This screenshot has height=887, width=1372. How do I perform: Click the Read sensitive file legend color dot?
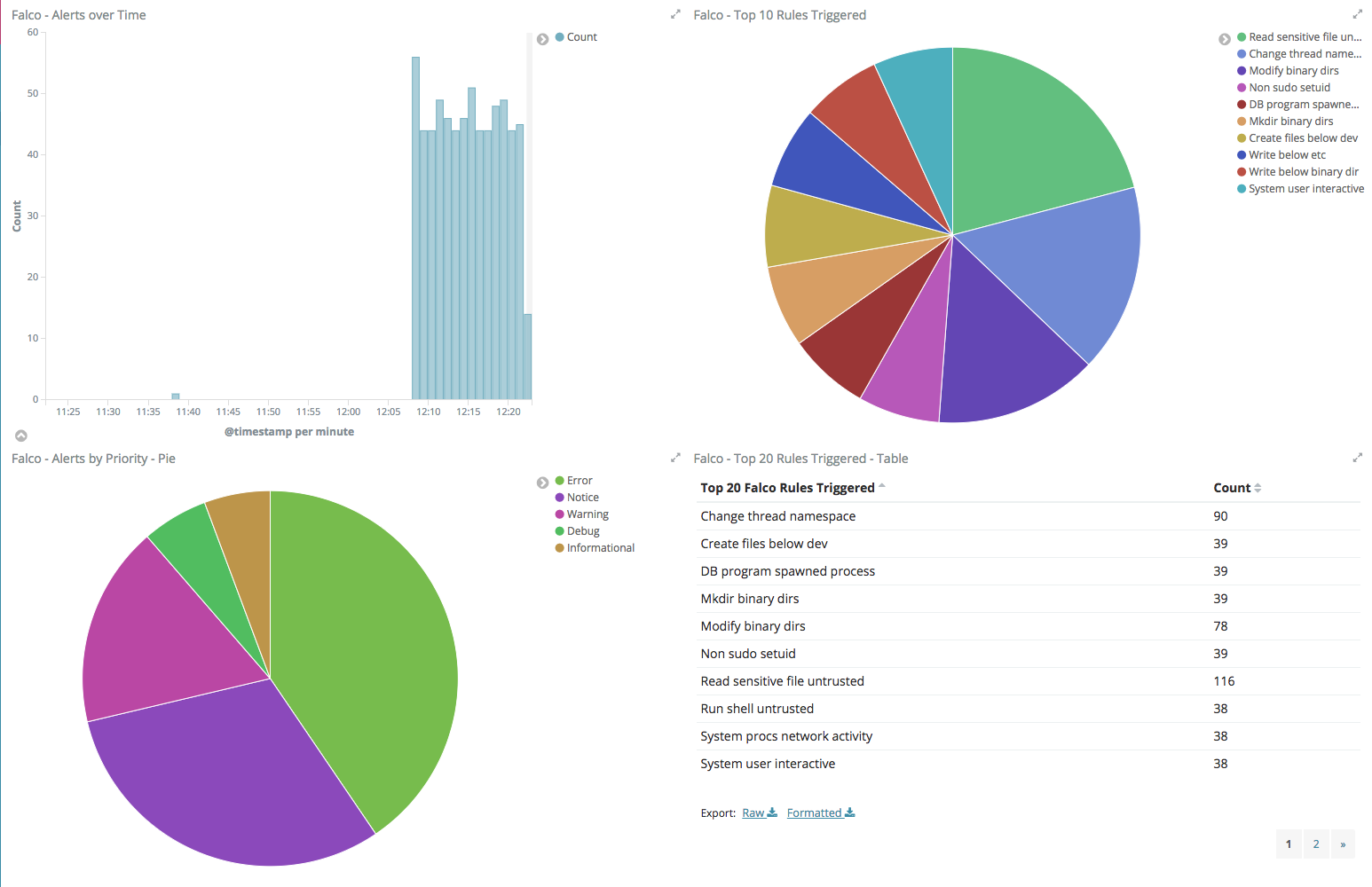pos(1242,37)
